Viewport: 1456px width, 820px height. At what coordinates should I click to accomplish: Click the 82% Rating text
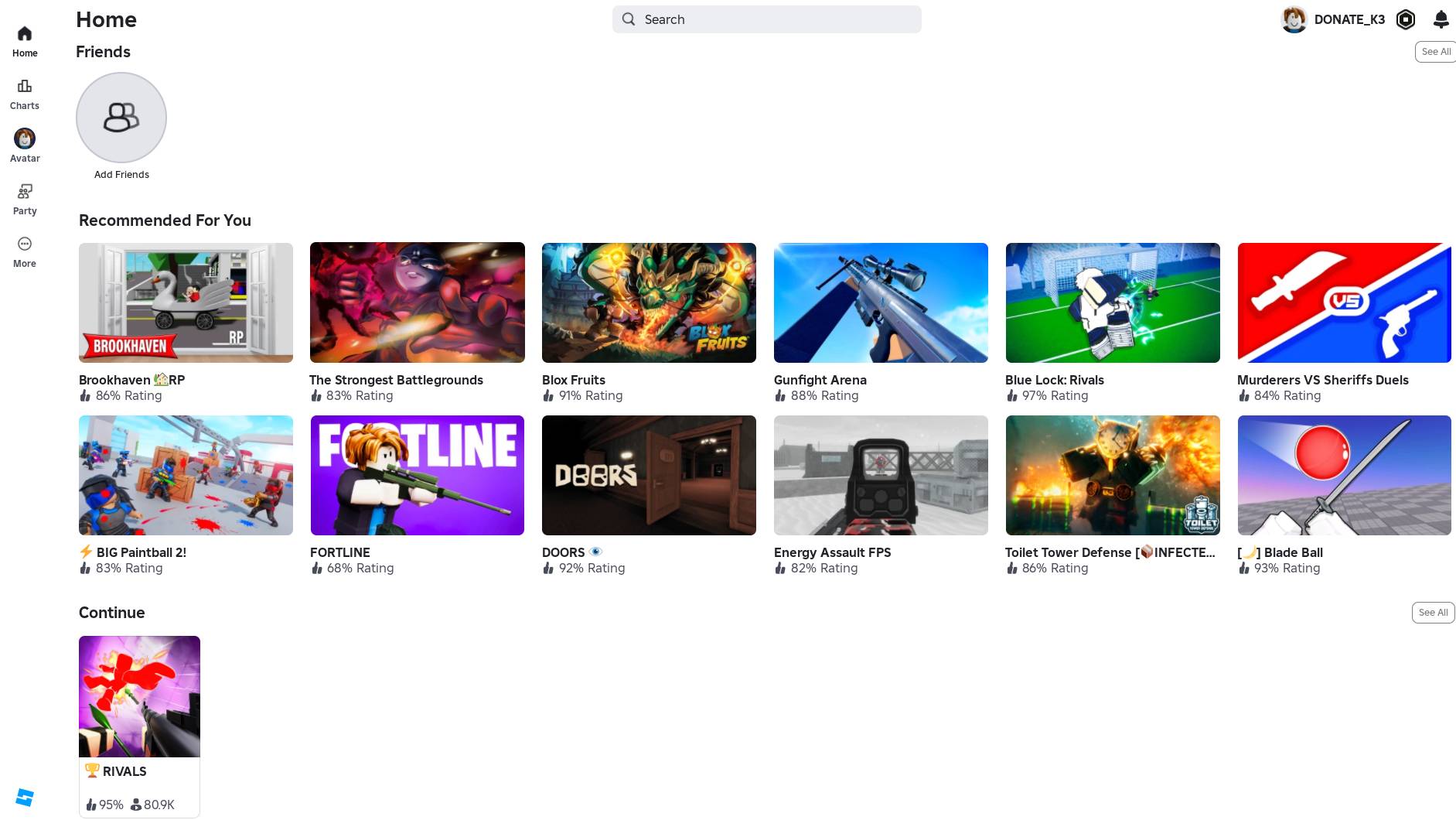coord(824,568)
